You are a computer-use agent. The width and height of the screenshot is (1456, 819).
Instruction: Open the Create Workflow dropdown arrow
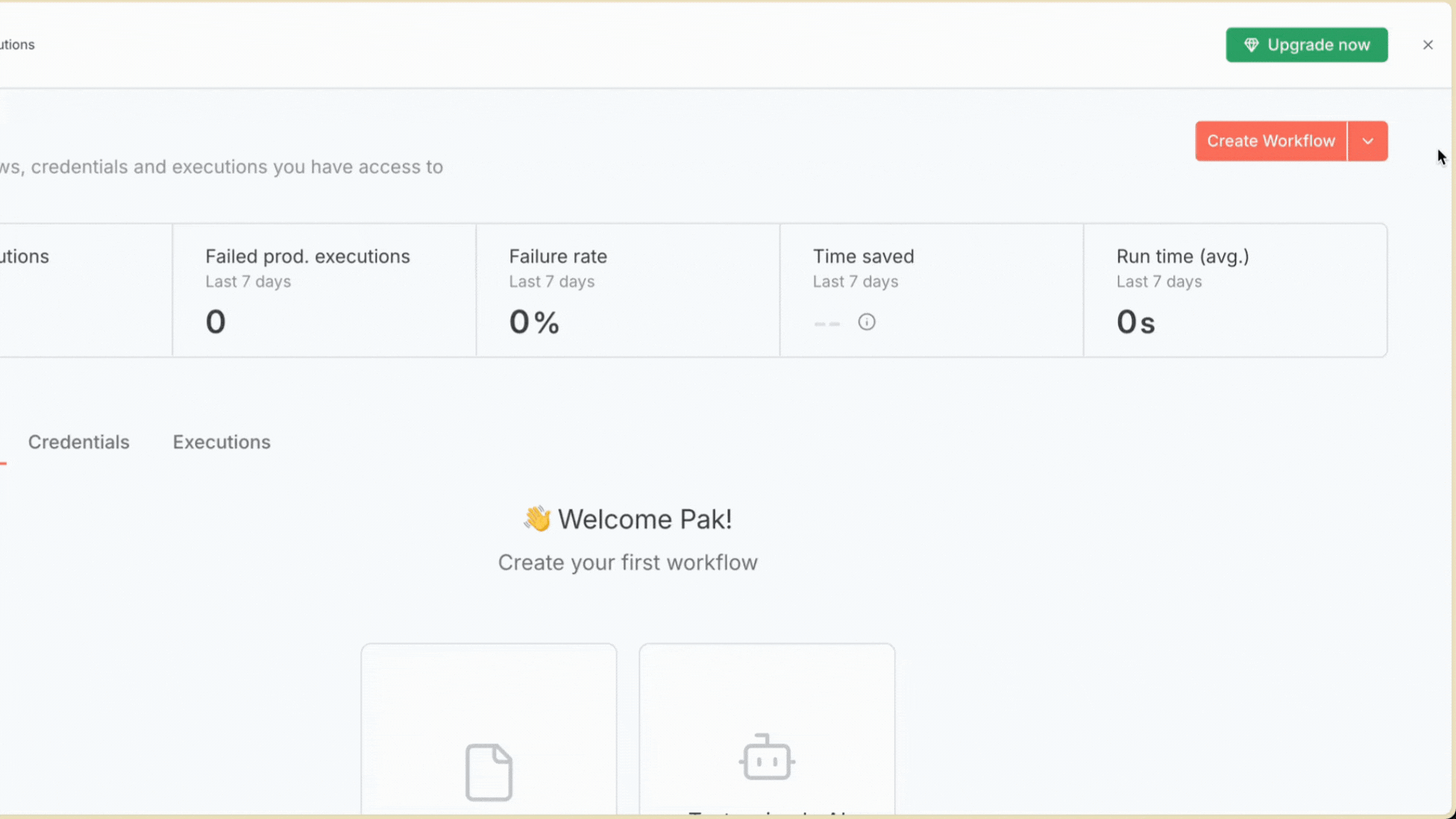[x=1367, y=141]
